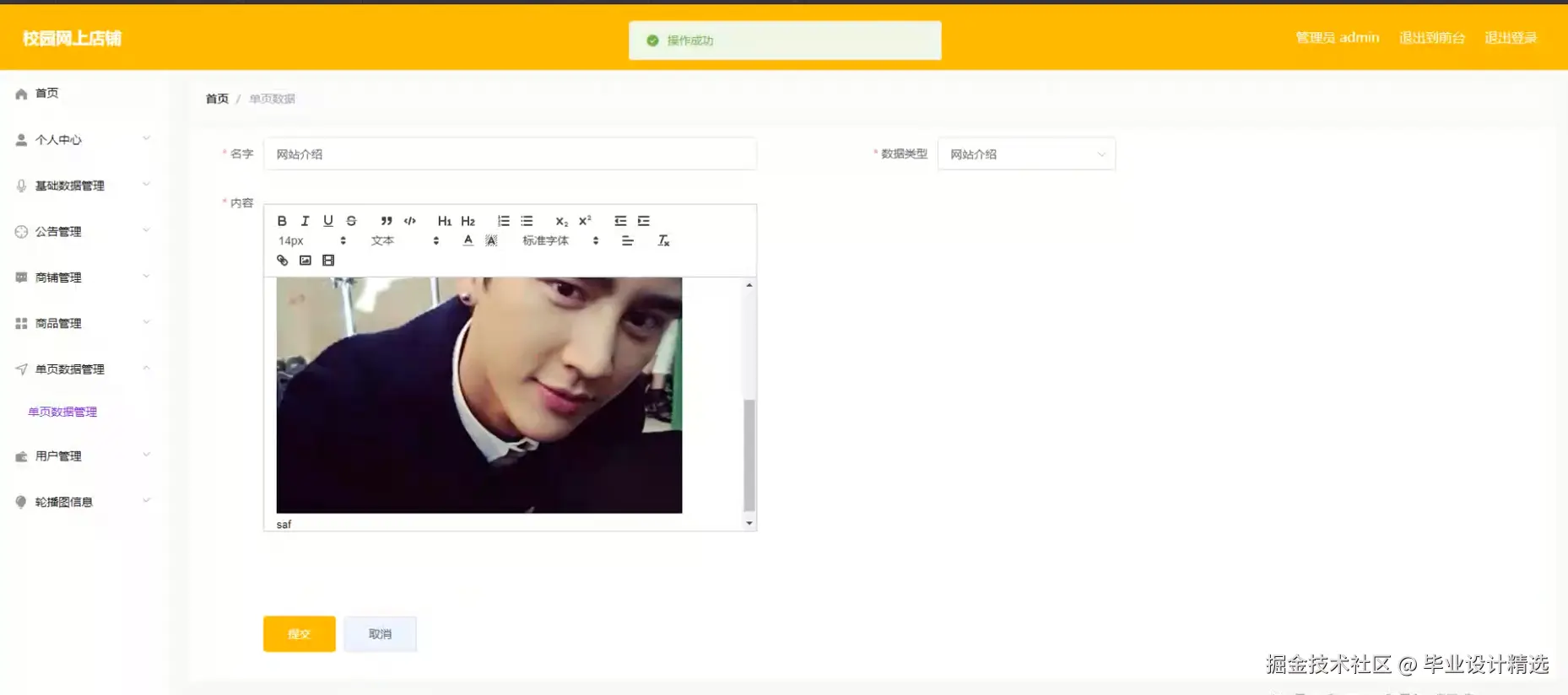Click the 管理员 admin label
This screenshot has width=1568, height=695.
coord(1338,38)
